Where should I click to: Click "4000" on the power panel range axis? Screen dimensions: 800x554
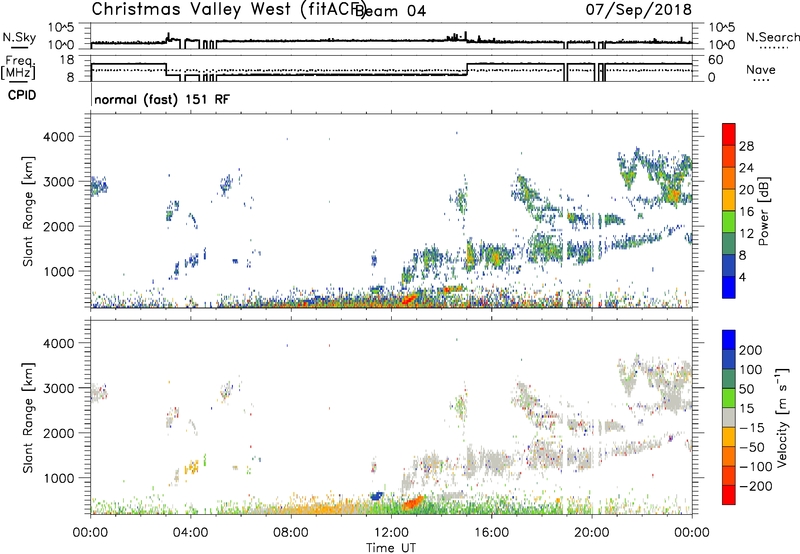coord(58,137)
